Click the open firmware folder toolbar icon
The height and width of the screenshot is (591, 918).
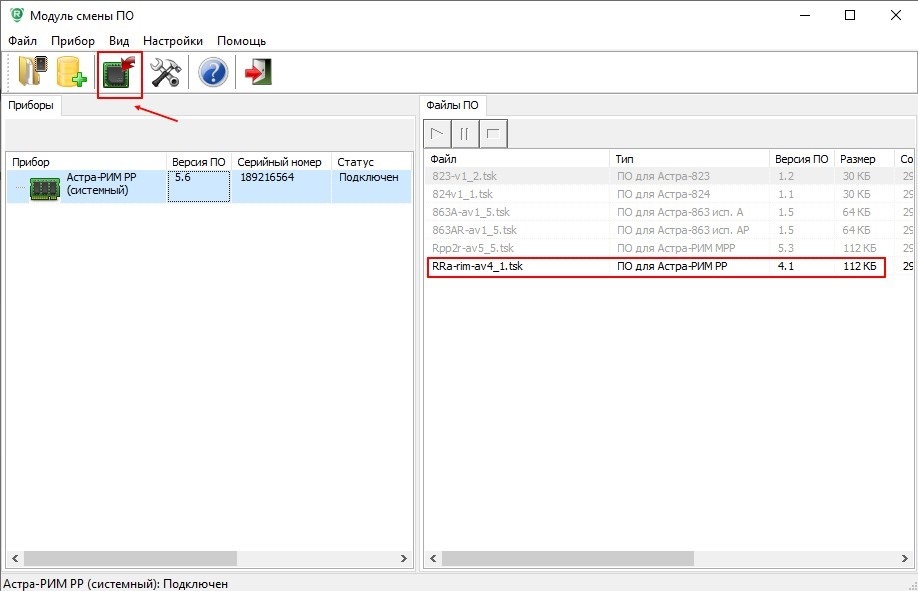coord(32,73)
